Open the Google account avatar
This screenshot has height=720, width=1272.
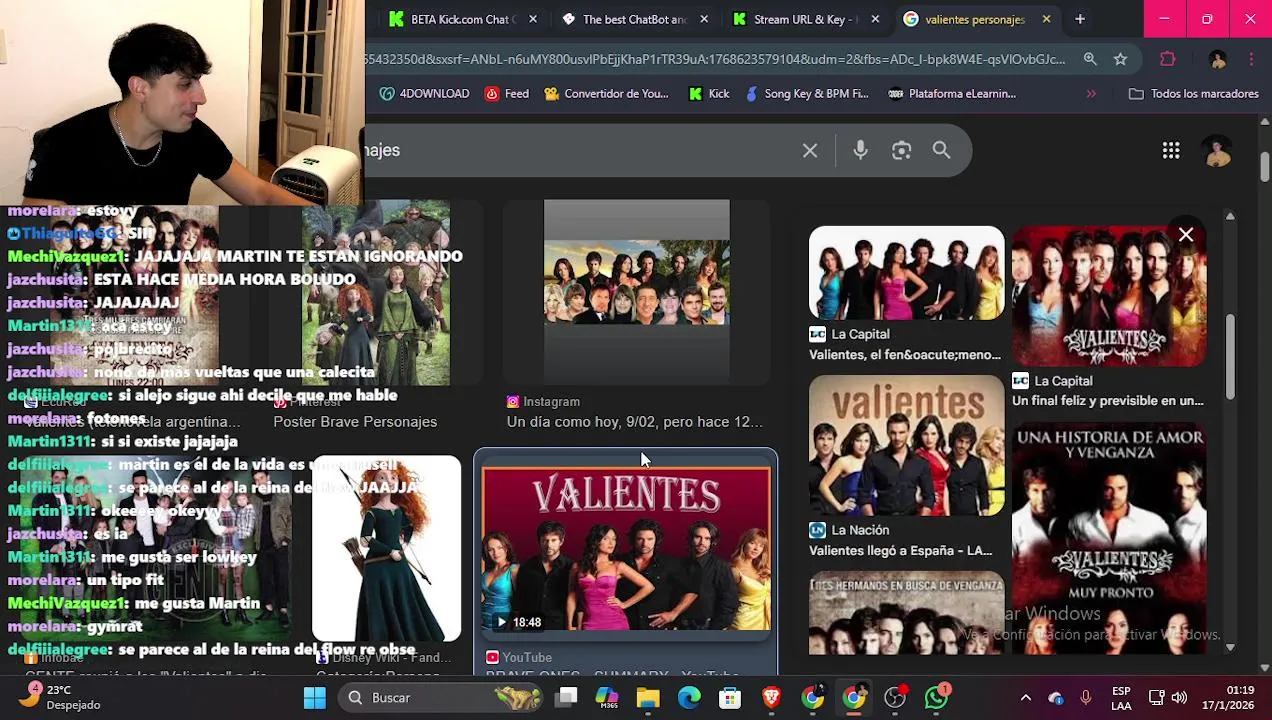click(1217, 151)
